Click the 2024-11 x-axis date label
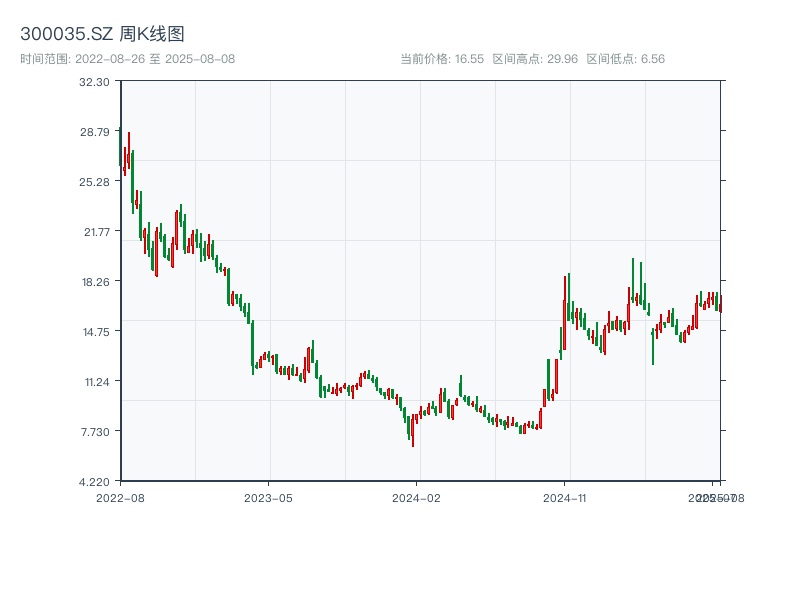 565,497
